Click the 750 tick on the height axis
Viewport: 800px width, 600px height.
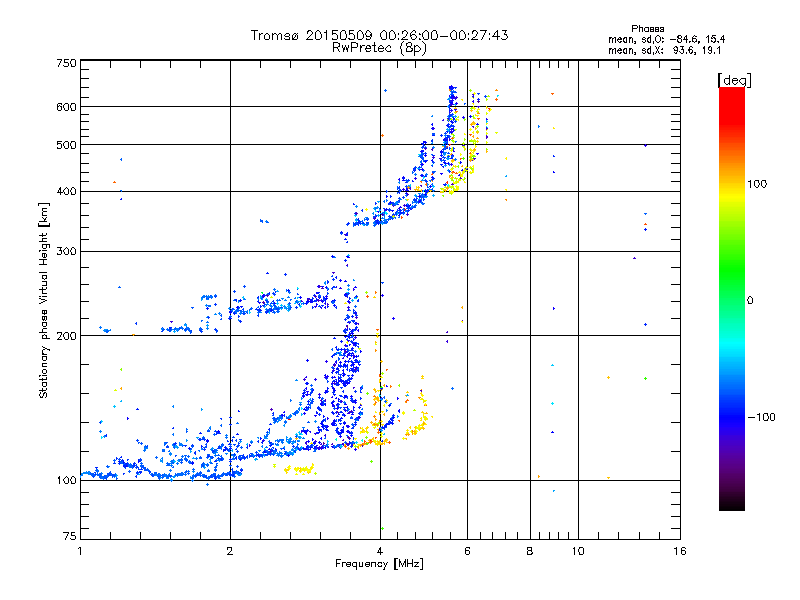coord(66,63)
